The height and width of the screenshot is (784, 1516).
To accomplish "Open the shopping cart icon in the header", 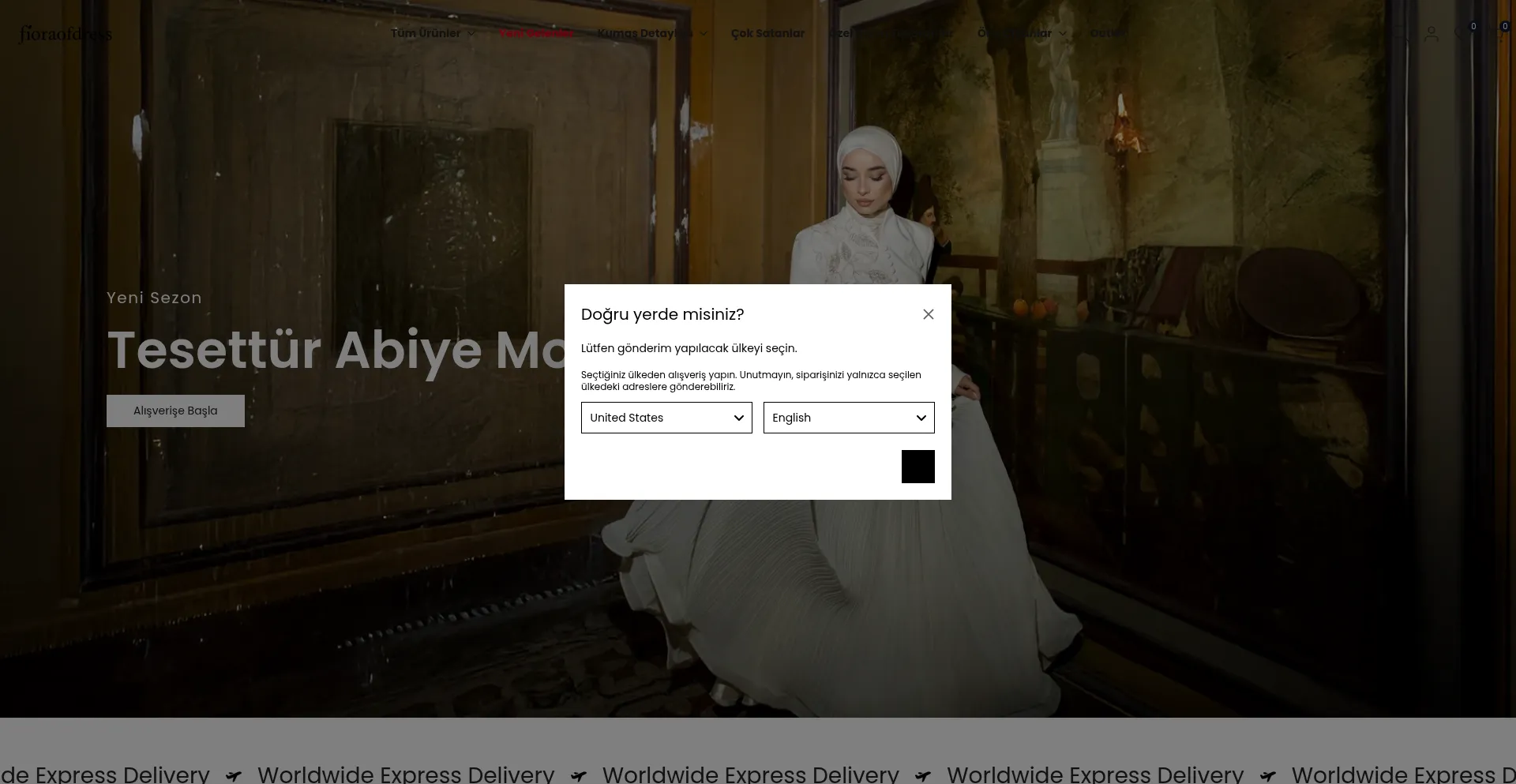I will [1498, 33].
